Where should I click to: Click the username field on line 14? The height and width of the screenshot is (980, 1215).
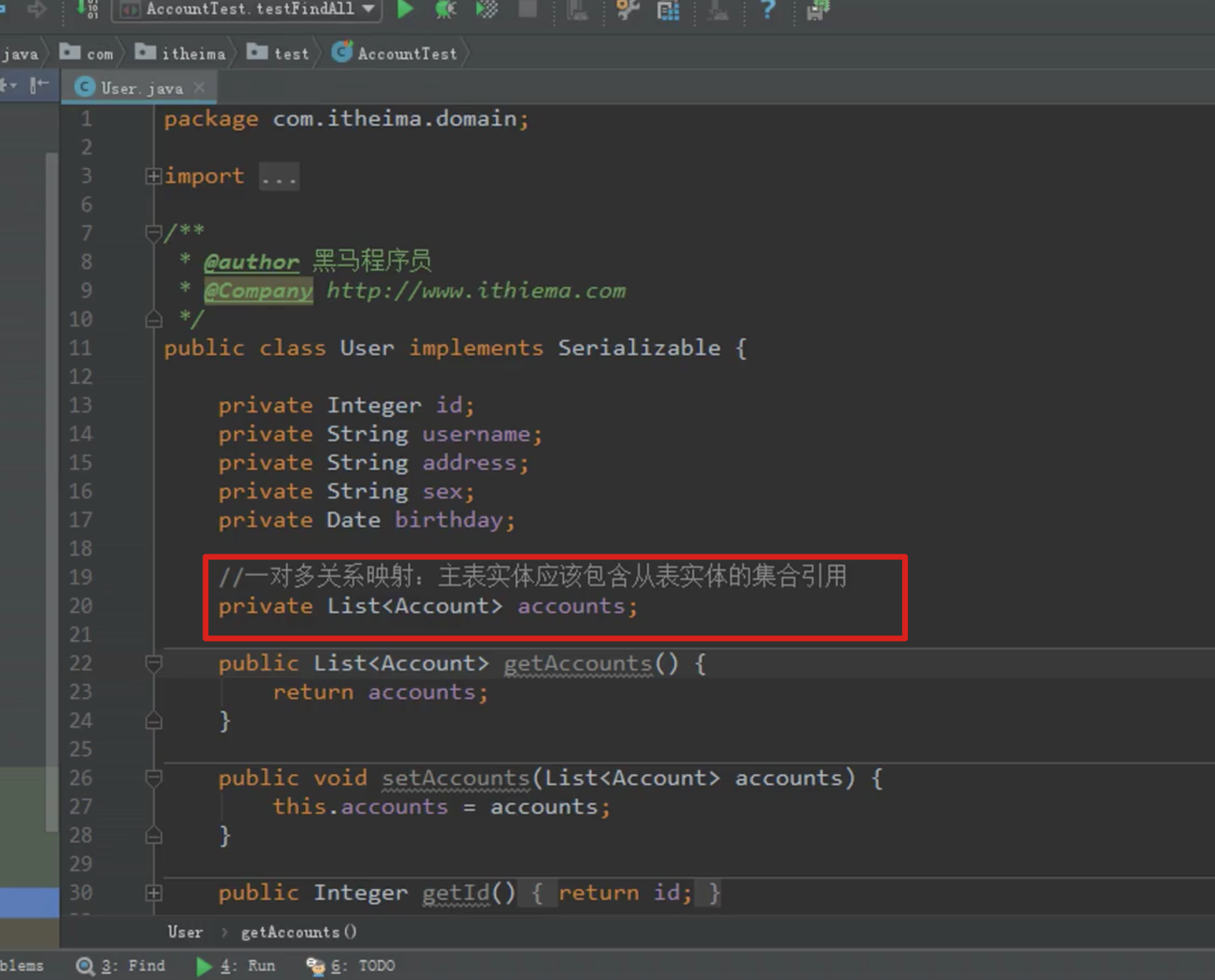476,434
